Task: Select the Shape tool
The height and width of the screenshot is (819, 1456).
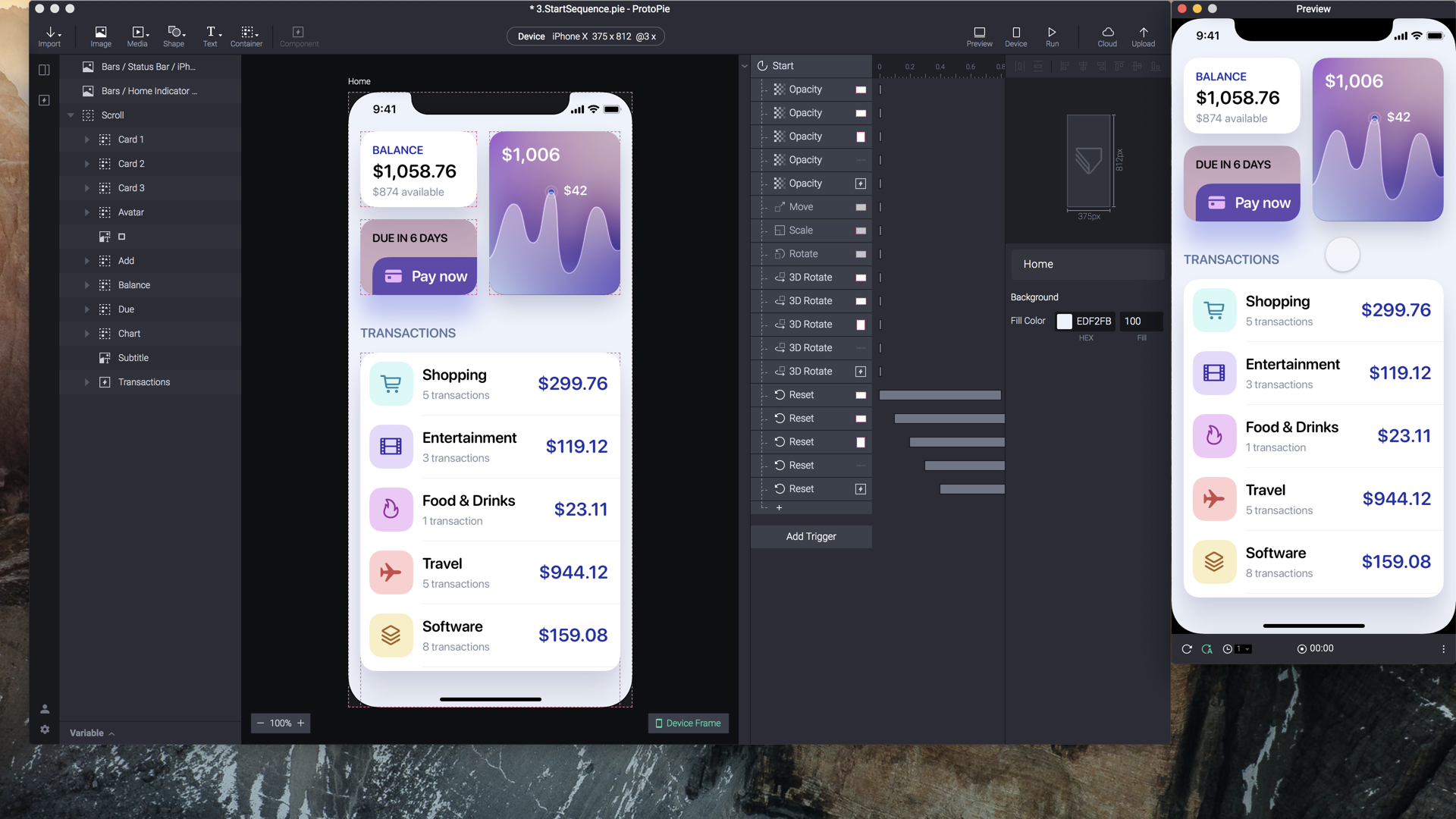Action: click(x=174, y=36)
